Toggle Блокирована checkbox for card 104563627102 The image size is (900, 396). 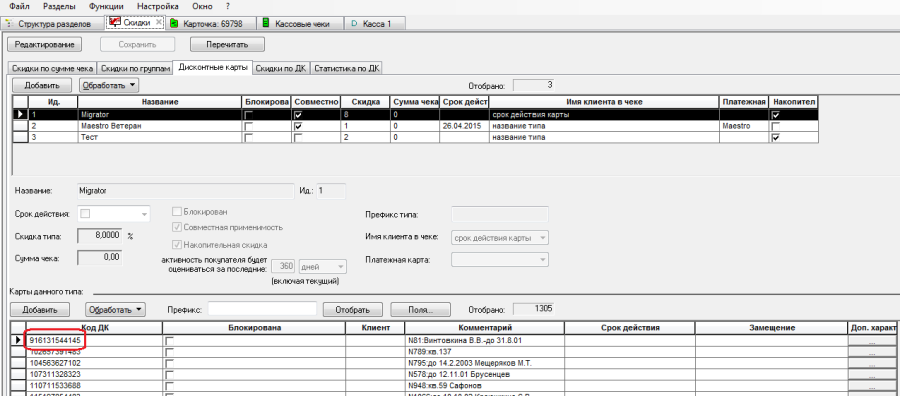point(169,363)
